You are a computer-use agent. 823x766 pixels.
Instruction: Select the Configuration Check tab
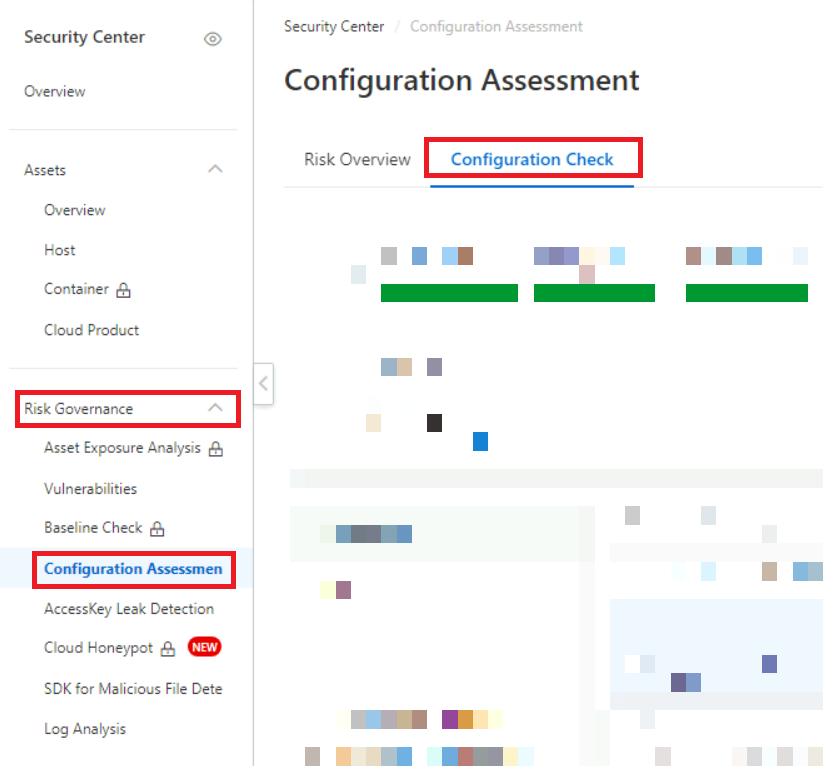[533, 159]
